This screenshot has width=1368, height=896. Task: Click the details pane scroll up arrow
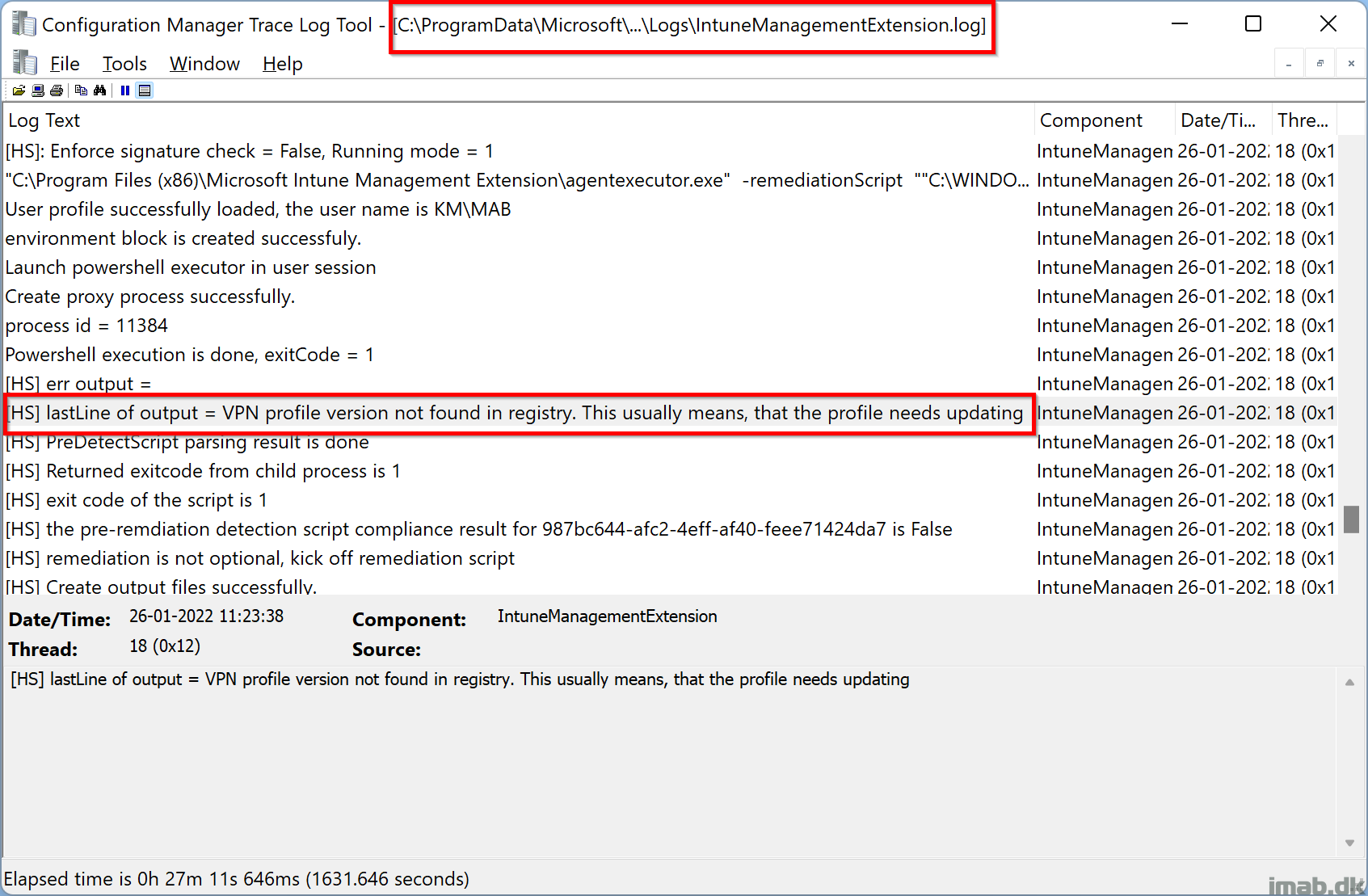pyautogui.click(x=1349, y=683)
